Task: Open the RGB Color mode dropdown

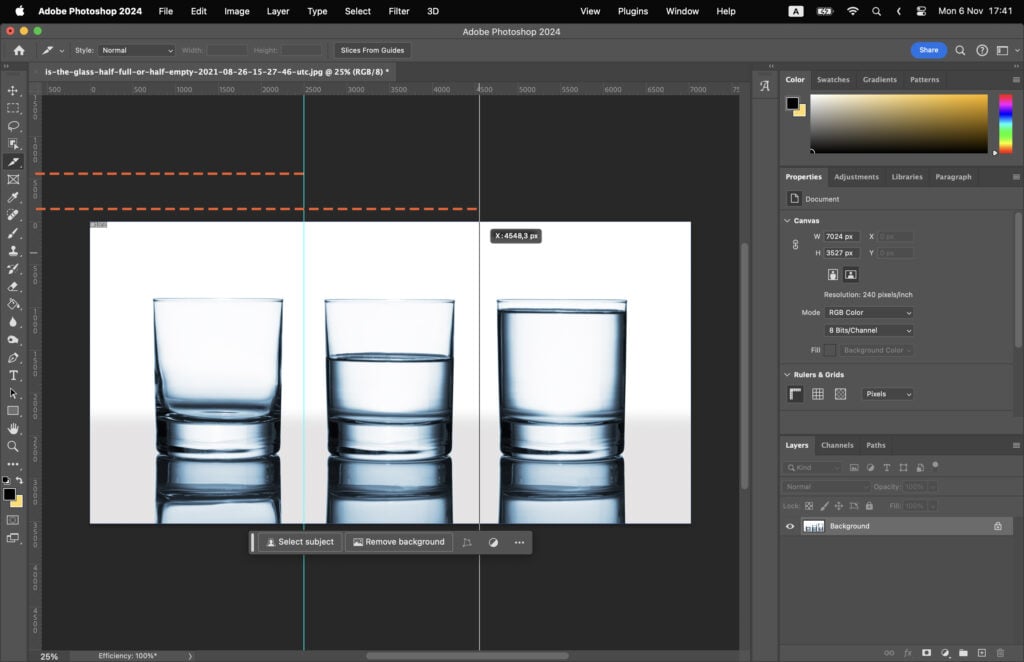Action: [868, 312]
